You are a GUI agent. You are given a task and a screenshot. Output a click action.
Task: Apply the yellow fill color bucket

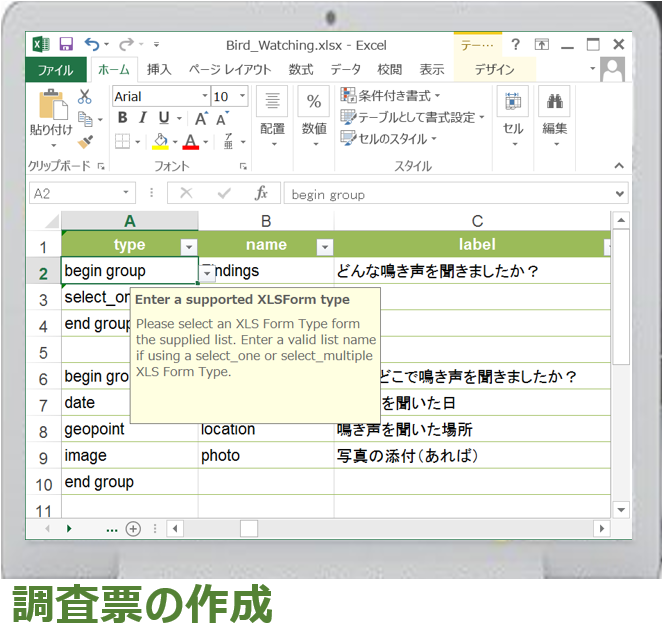point(160,141)
